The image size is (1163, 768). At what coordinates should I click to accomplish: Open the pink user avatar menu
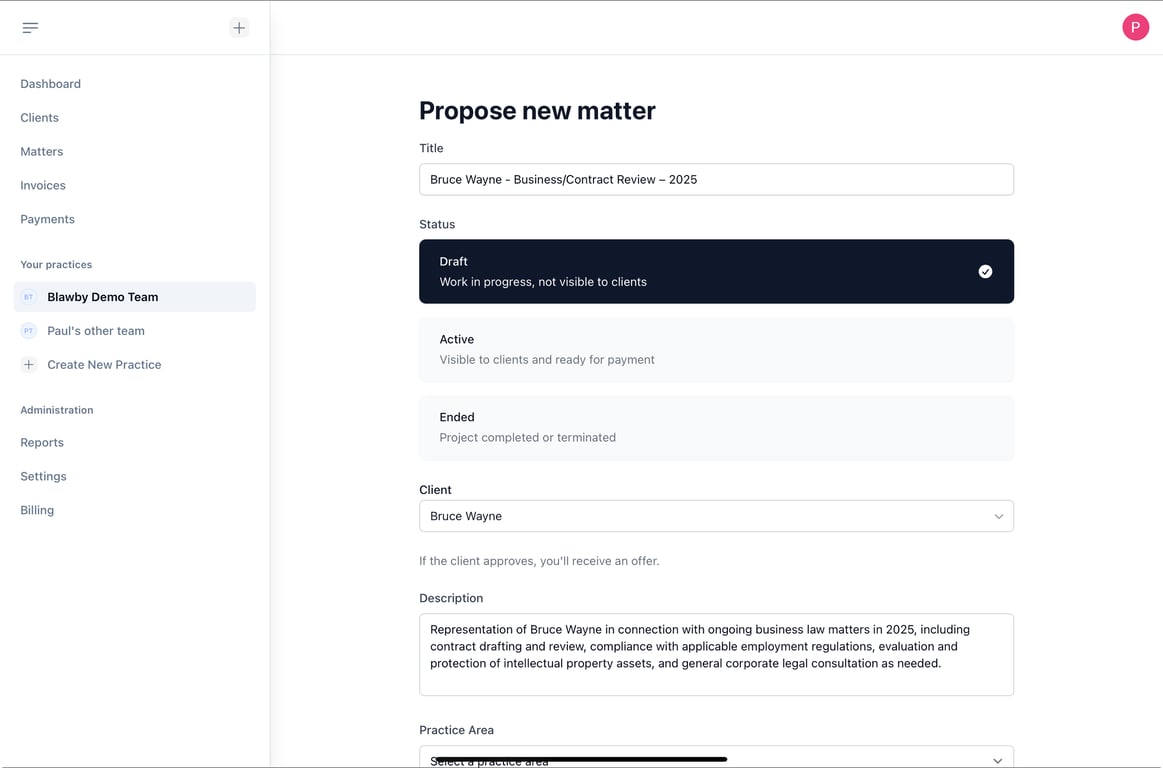click(1135, 28)
